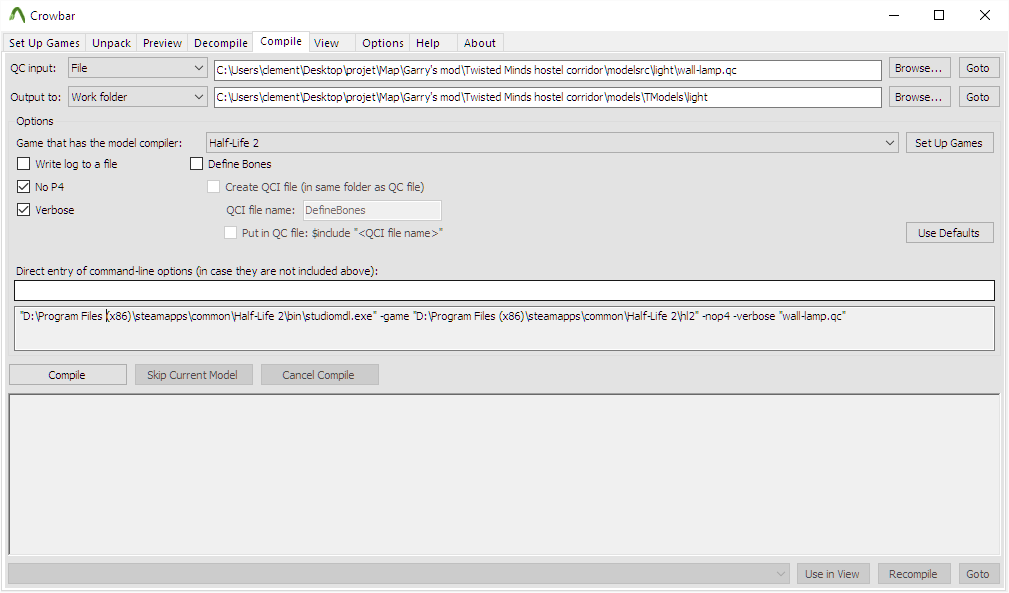Maximize the Crowbar window
The width and height of the screenshot is (1009, 593).
point(939,15)
